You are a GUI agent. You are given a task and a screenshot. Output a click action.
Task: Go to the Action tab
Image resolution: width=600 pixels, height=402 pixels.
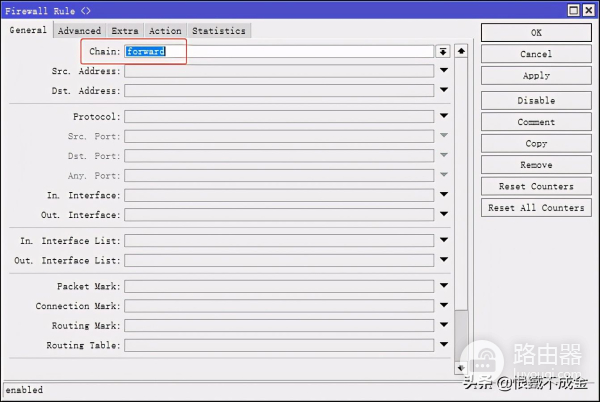[165, 31]
